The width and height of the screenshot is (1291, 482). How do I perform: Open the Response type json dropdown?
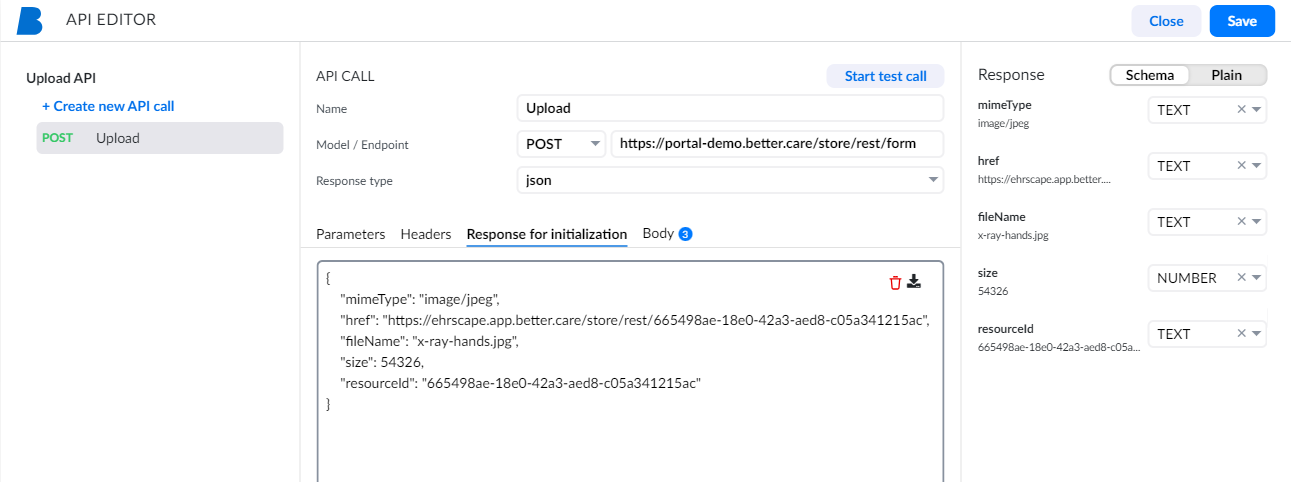click(x=730, y=181)
